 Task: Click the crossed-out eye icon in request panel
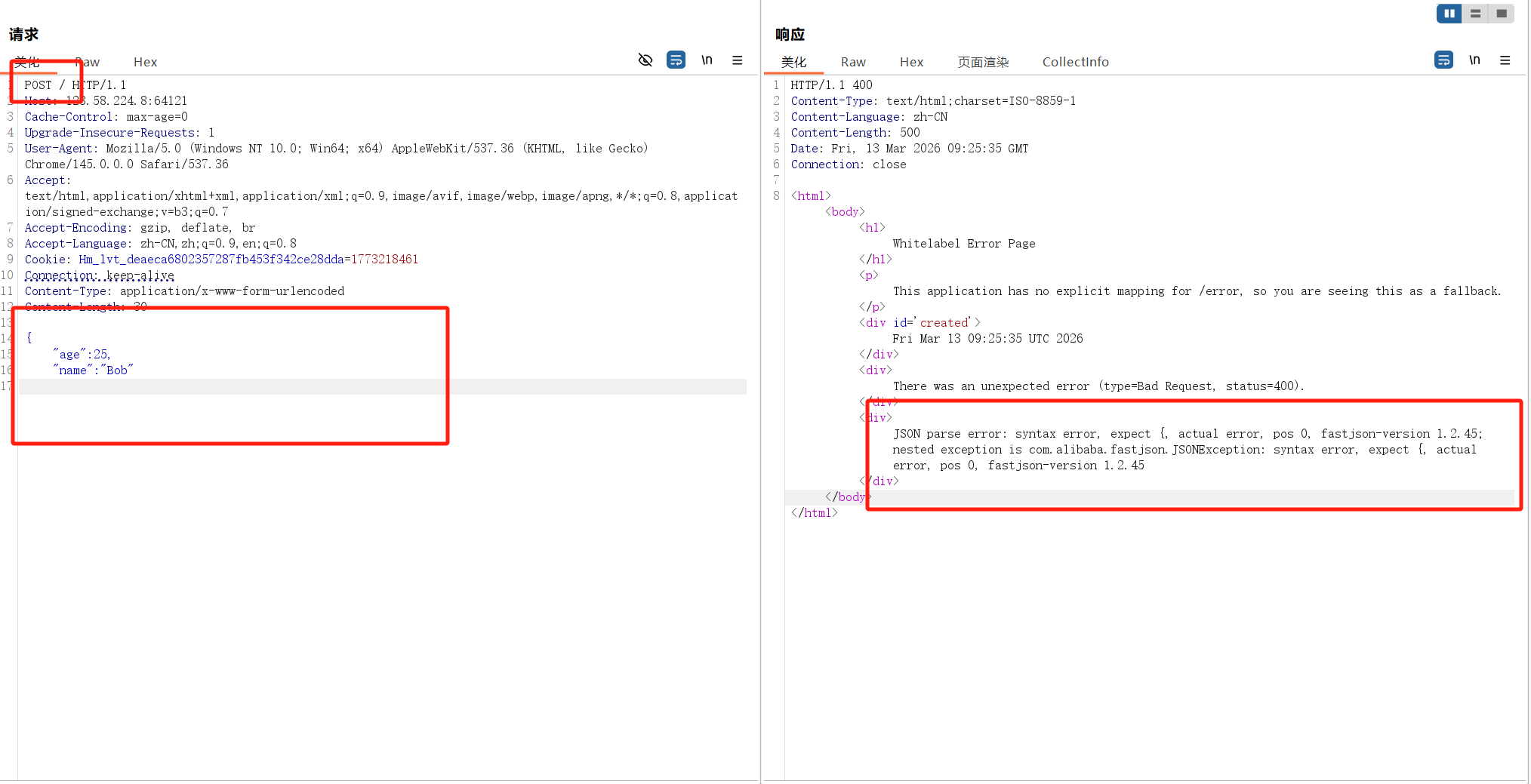pyautogui.click(x=645, y=60)
